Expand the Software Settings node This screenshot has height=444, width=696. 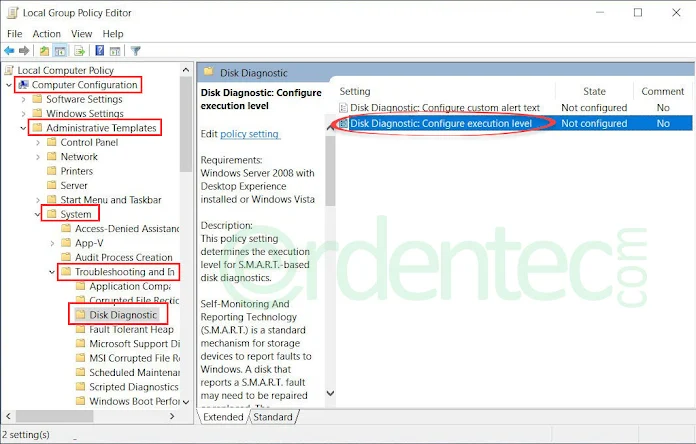pyautogui.click(x=24, y=99)
